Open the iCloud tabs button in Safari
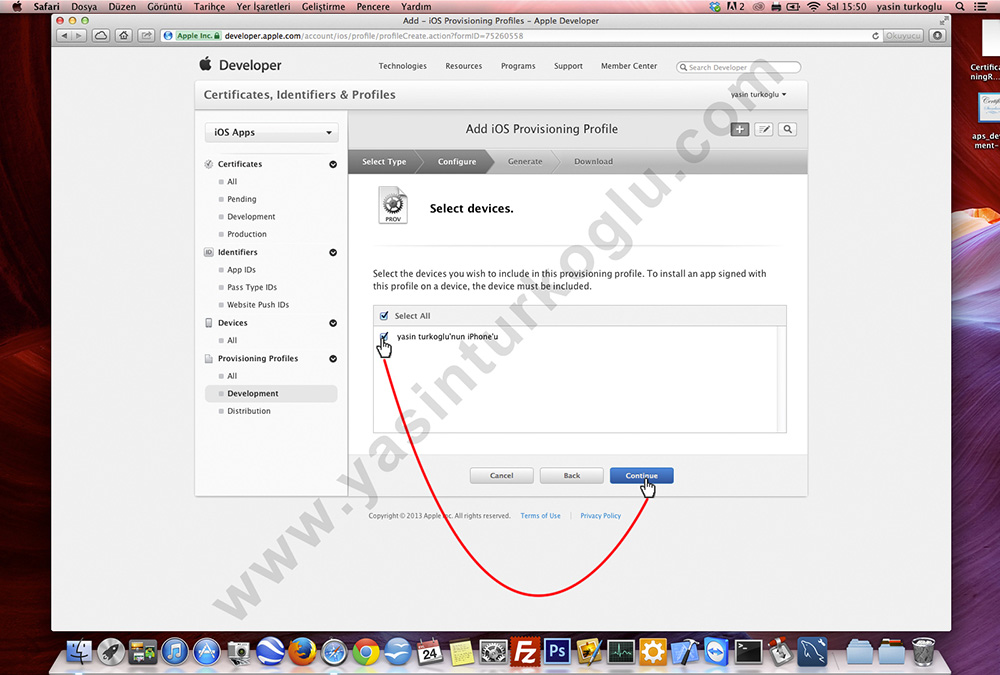Image resolution: width=1000 pixels, height=675 pixels. pyautogui.click(x=101, y=36)
